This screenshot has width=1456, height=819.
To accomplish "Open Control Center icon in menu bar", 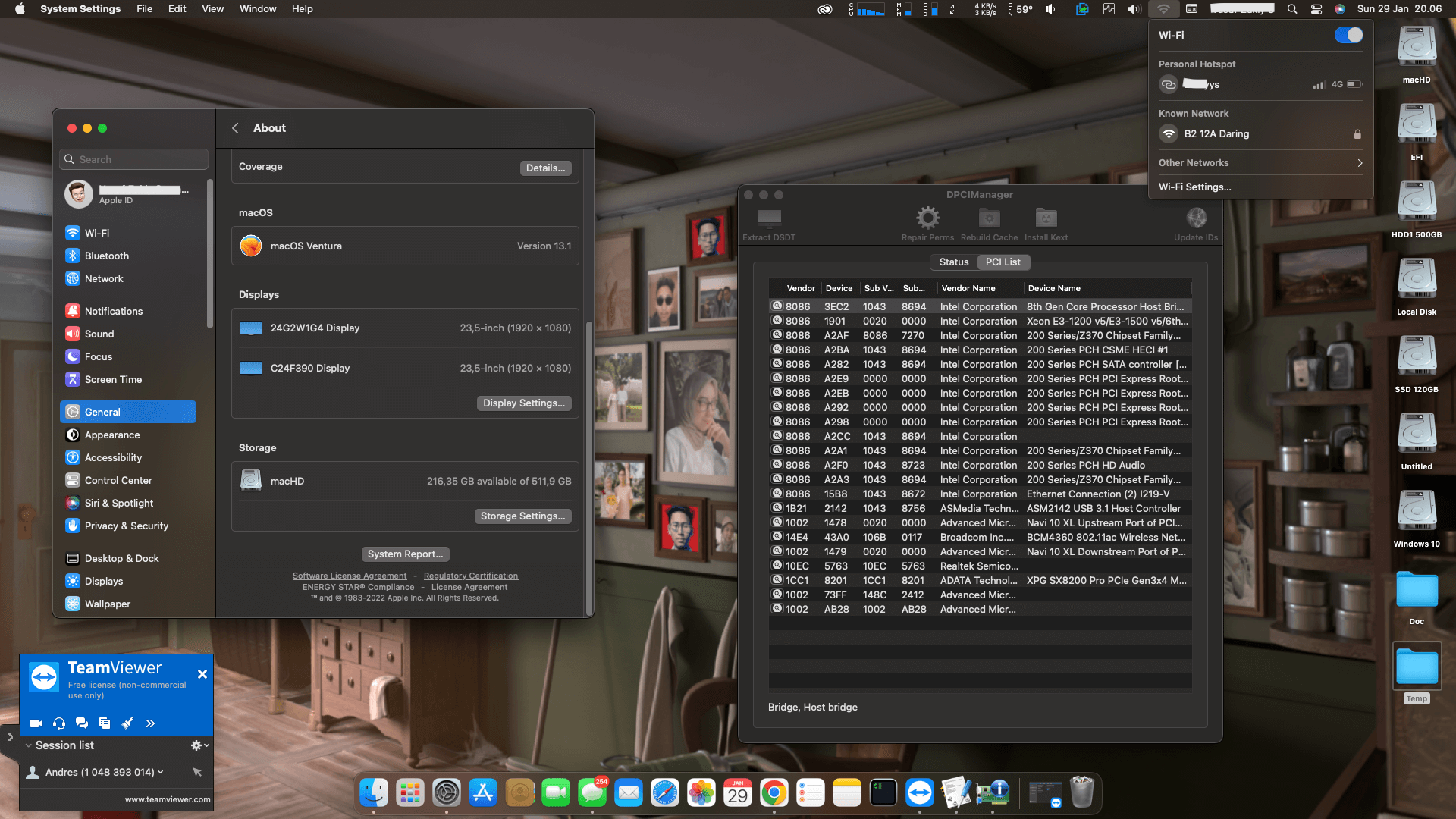I will pos(1316,9).
